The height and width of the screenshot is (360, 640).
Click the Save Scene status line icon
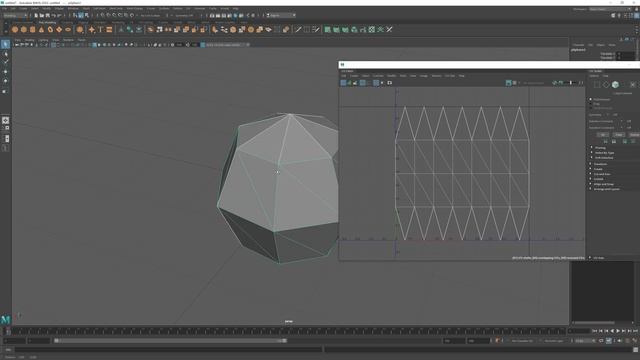47,15
